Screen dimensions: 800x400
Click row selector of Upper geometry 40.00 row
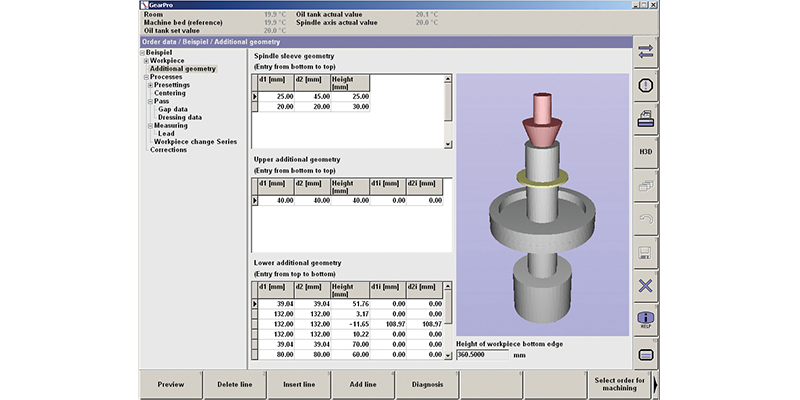[x=255, y=201]
